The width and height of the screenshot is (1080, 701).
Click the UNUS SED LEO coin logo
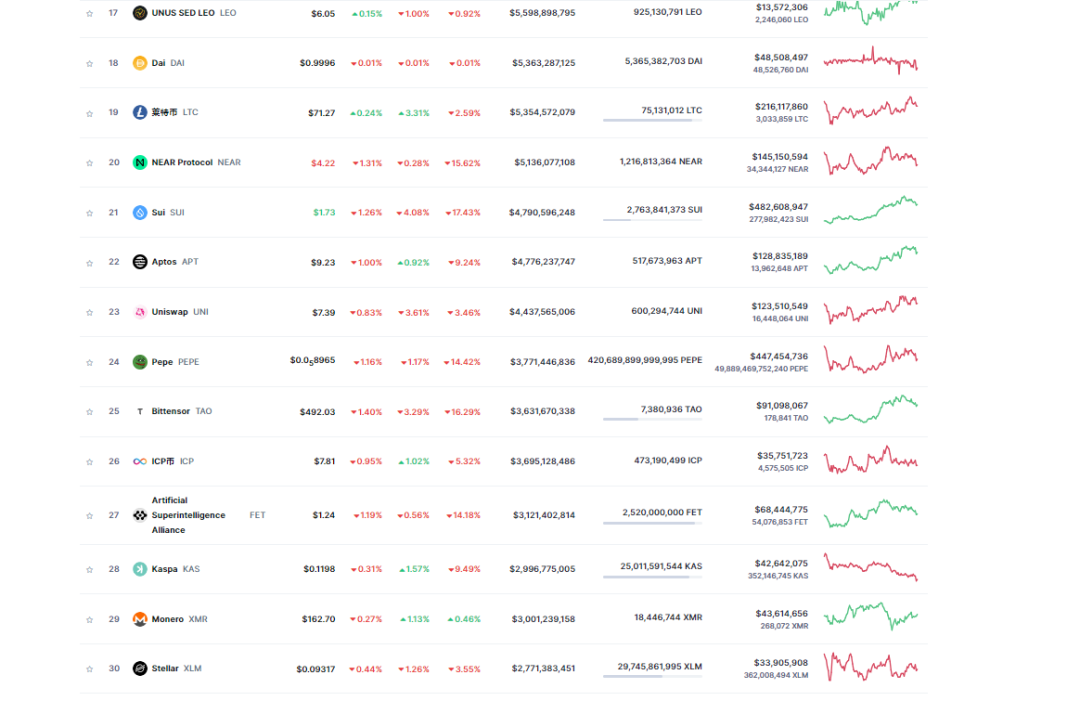(x=140, y=12)
